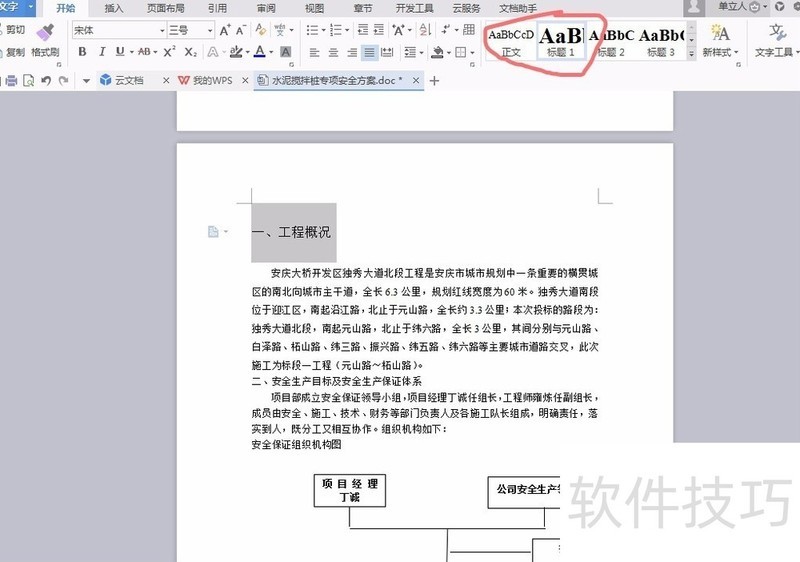Apply the paragraph shading paint bucket
This screenshot has width=800, height=562.
437,52
